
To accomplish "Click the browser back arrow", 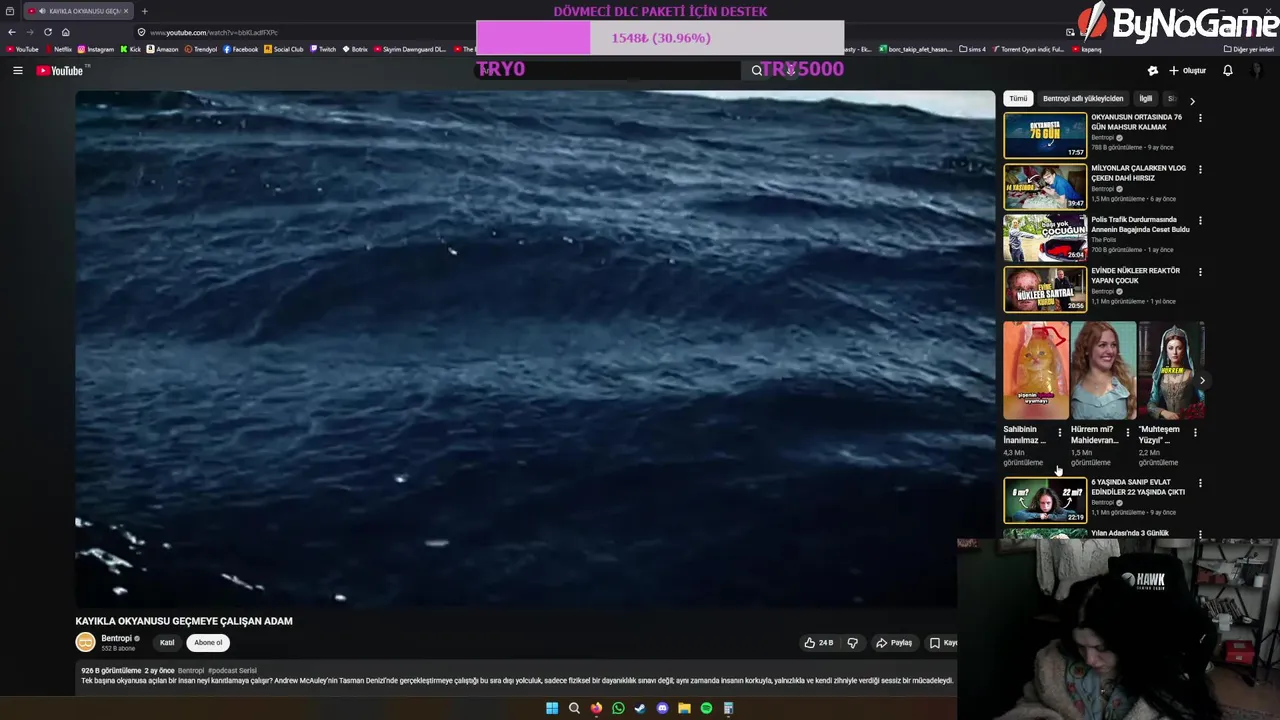I will coord(12,32).
